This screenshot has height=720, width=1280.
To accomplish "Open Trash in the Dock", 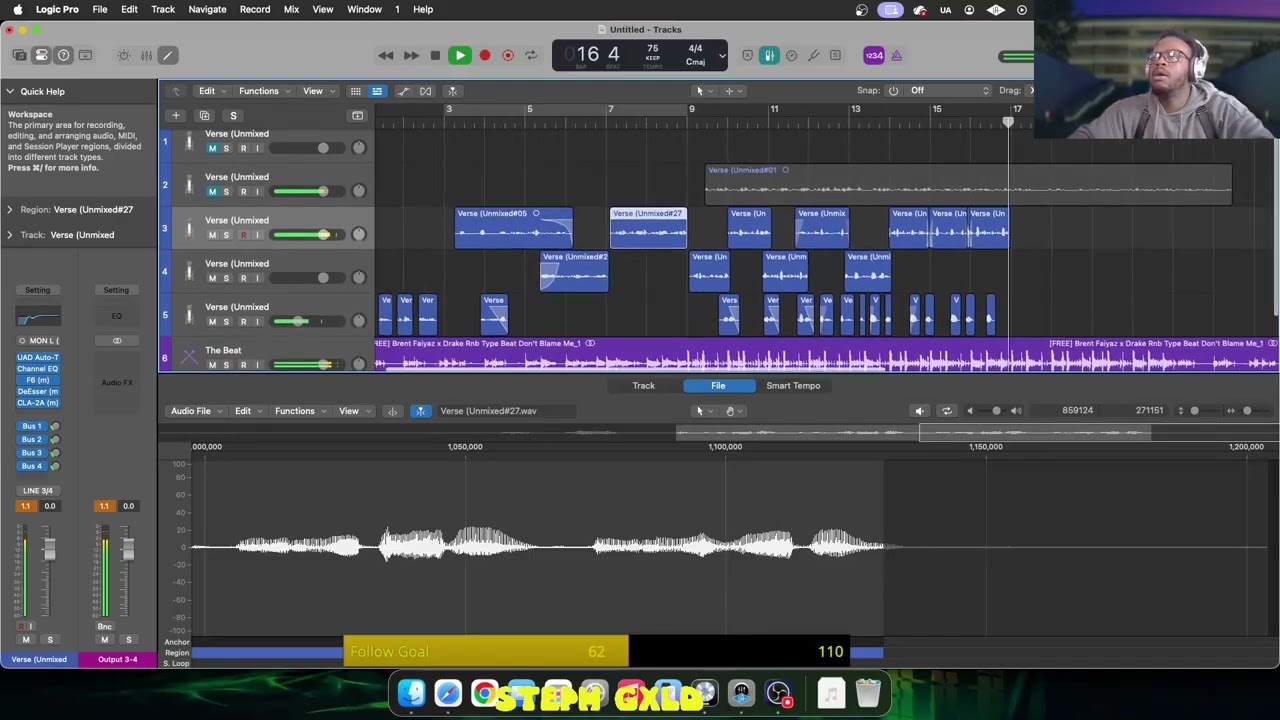I will [868, 693].
